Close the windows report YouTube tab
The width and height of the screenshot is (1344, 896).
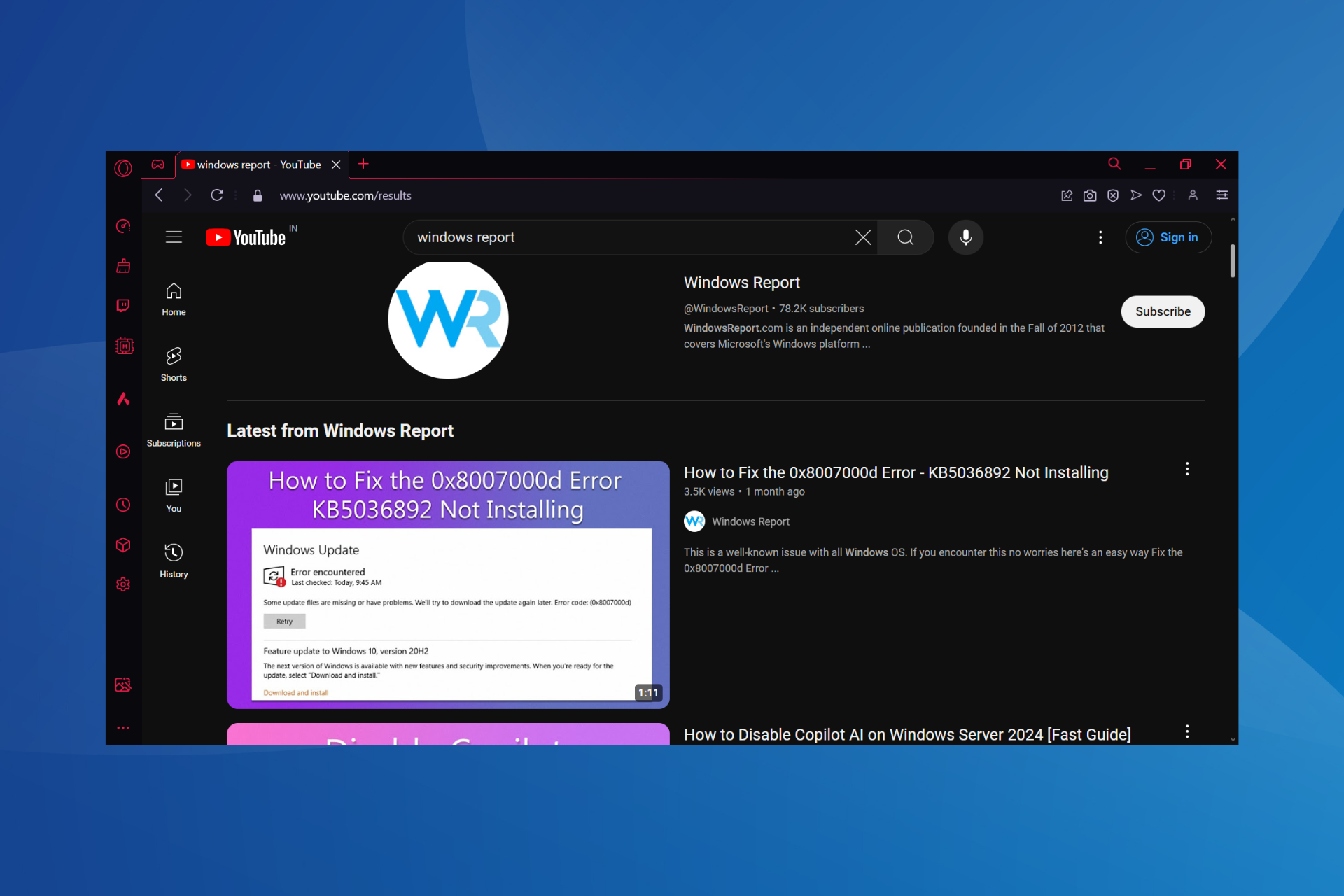point(336,164)
